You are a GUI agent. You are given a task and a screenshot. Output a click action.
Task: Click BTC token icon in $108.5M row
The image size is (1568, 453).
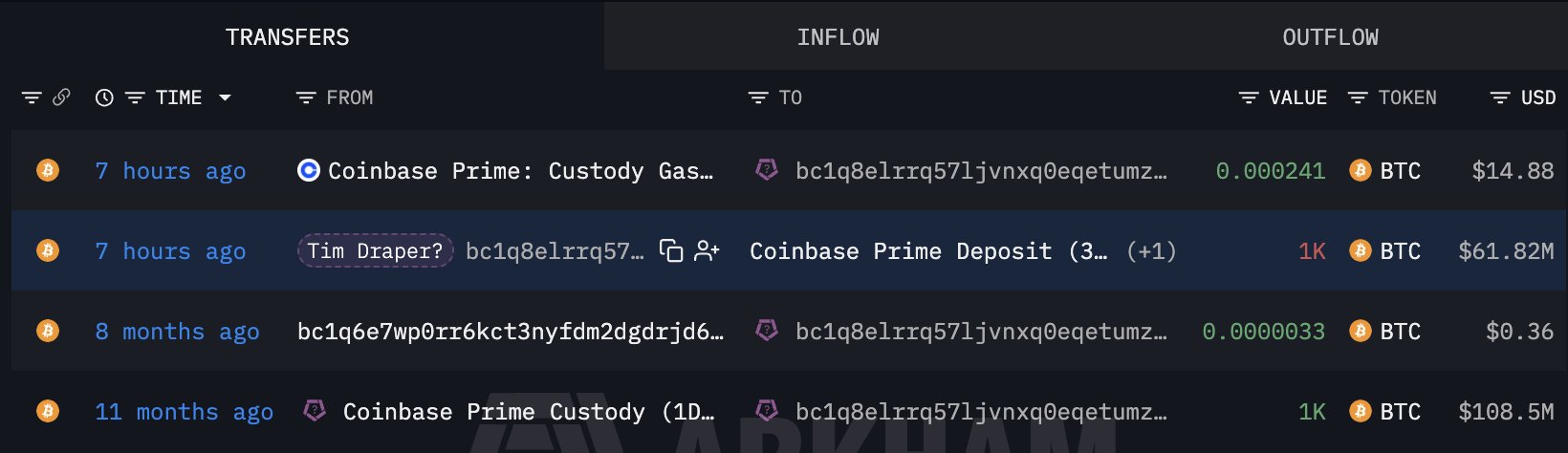click(1360, 411)
